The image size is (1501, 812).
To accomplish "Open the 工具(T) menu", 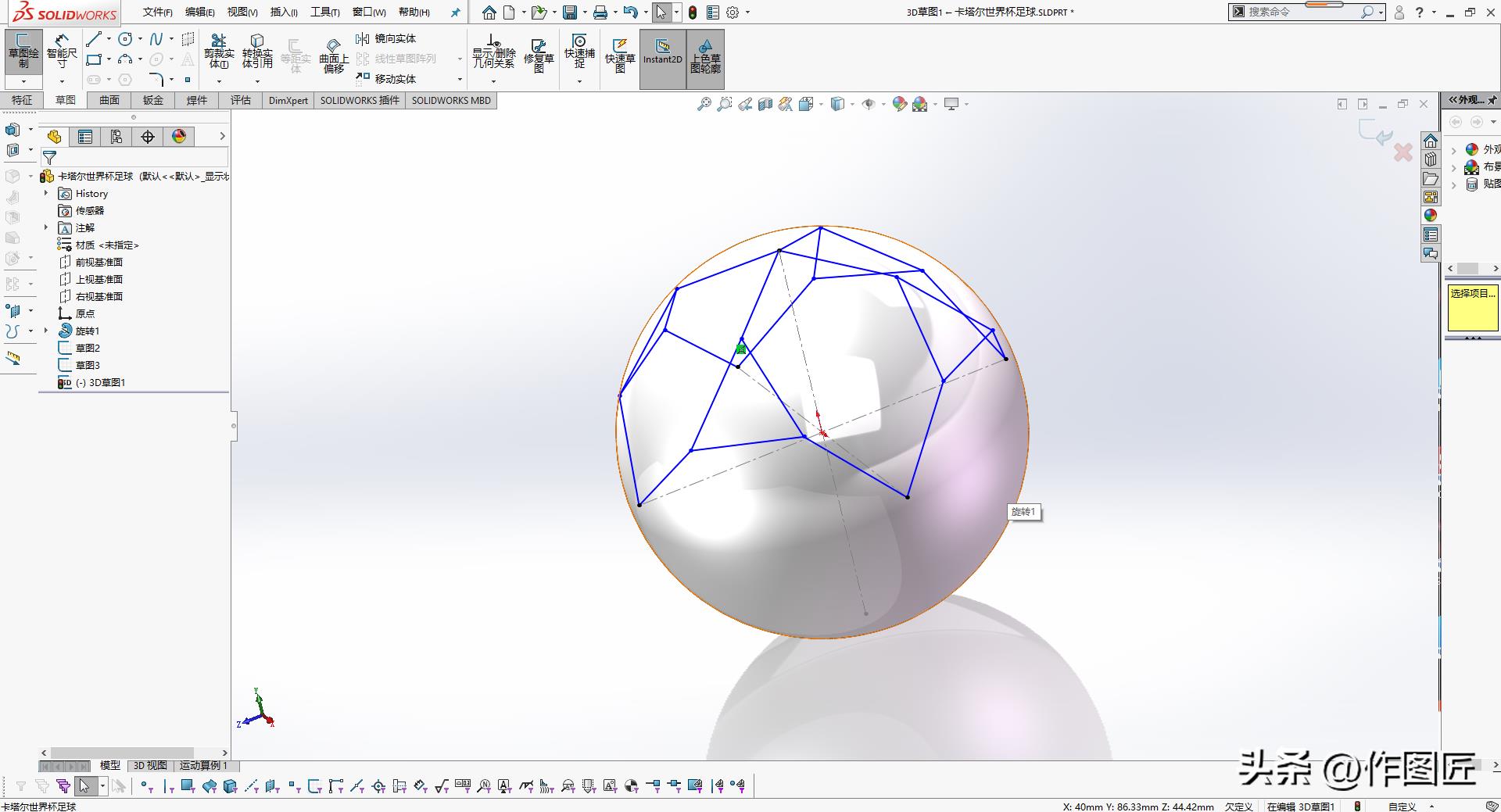I will point(324,12).
